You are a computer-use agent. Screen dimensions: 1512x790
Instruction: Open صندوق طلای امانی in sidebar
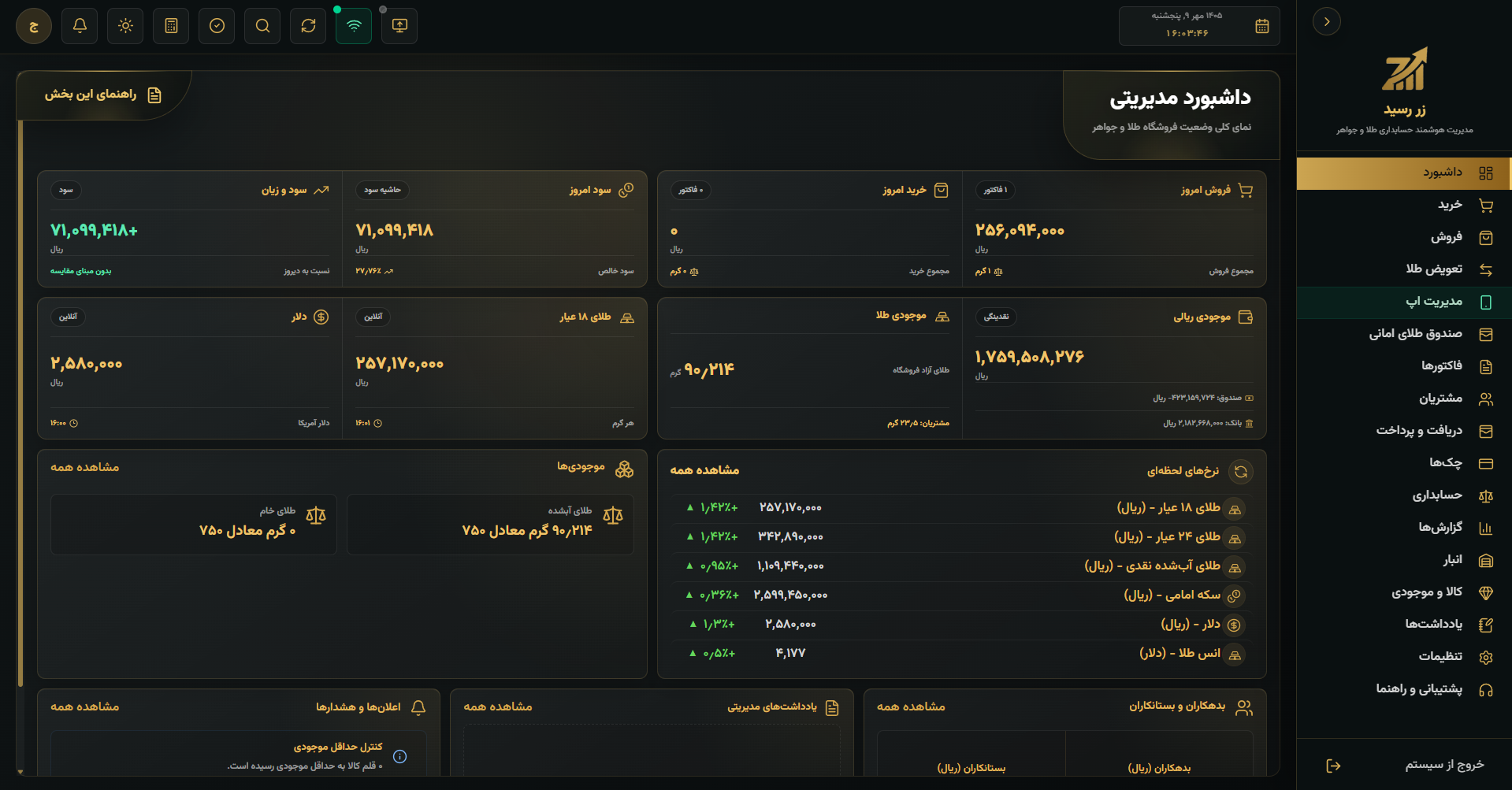click(1404, 335)
